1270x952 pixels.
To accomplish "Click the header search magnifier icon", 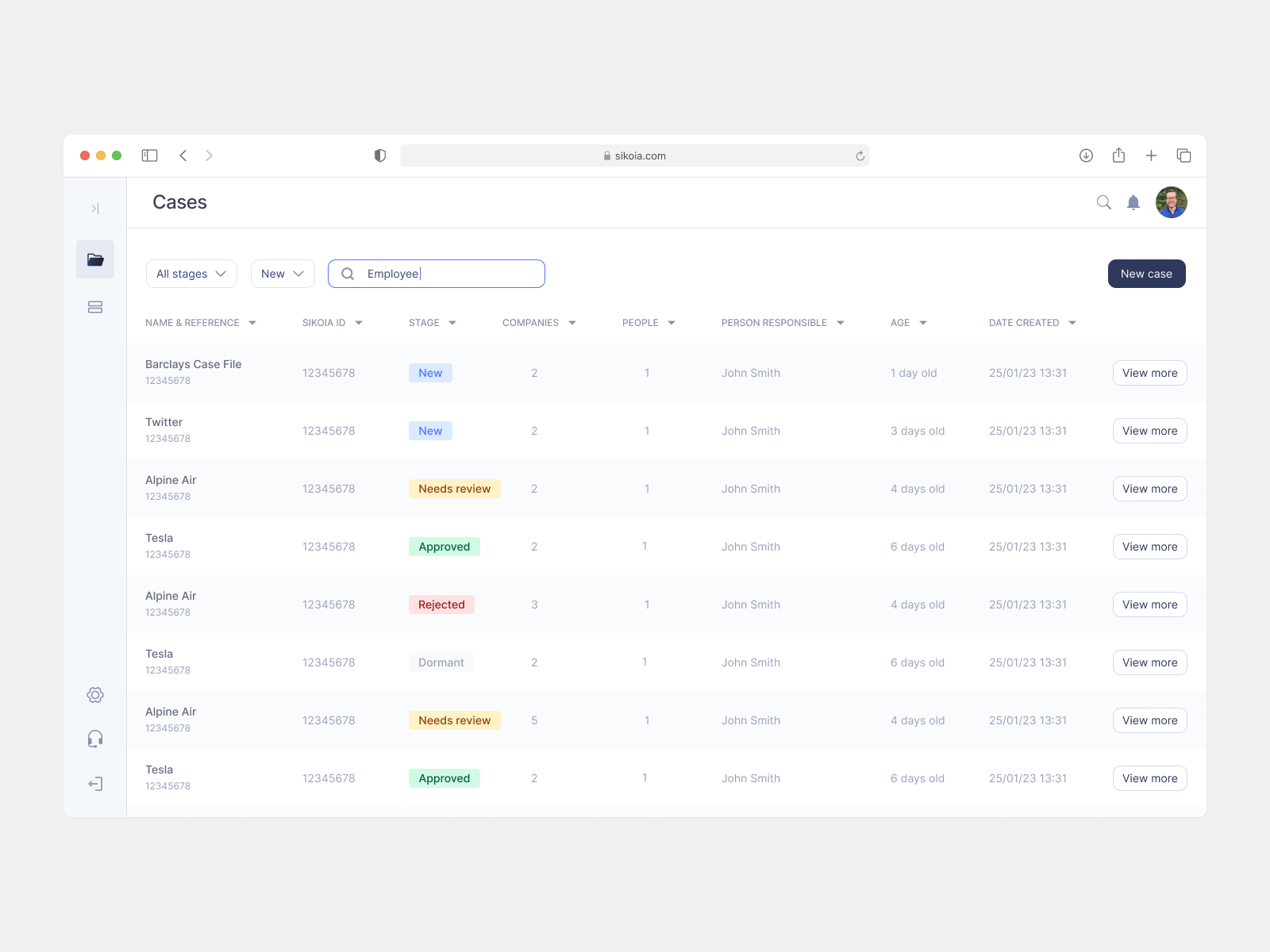I will pyautogui.click(x=1103, y=202).
